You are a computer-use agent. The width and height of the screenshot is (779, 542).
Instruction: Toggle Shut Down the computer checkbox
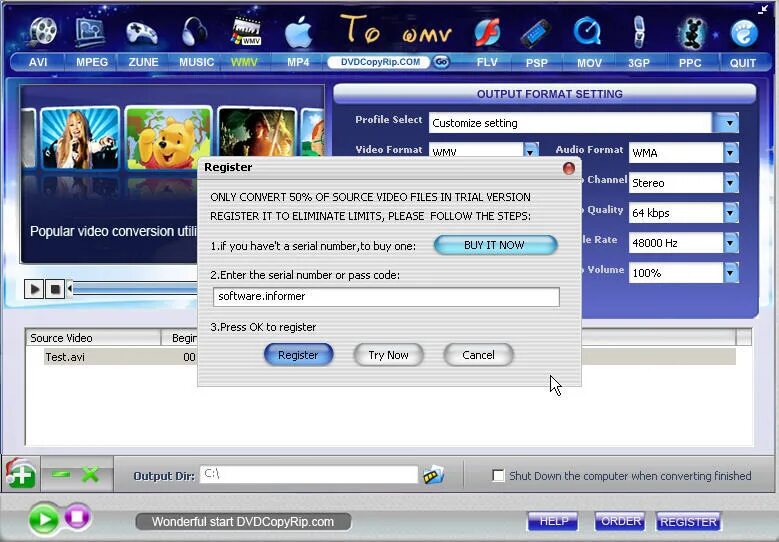[498, 475]
